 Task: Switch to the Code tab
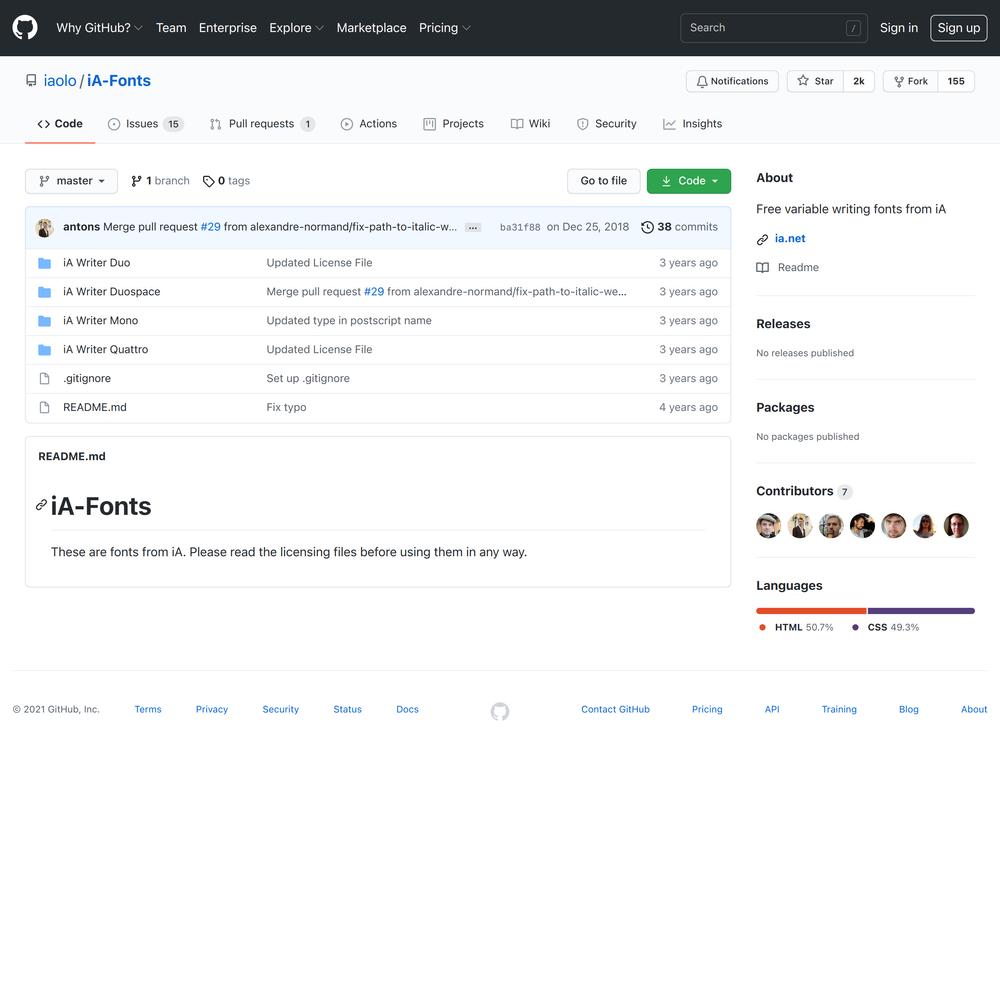click(60, 124)
